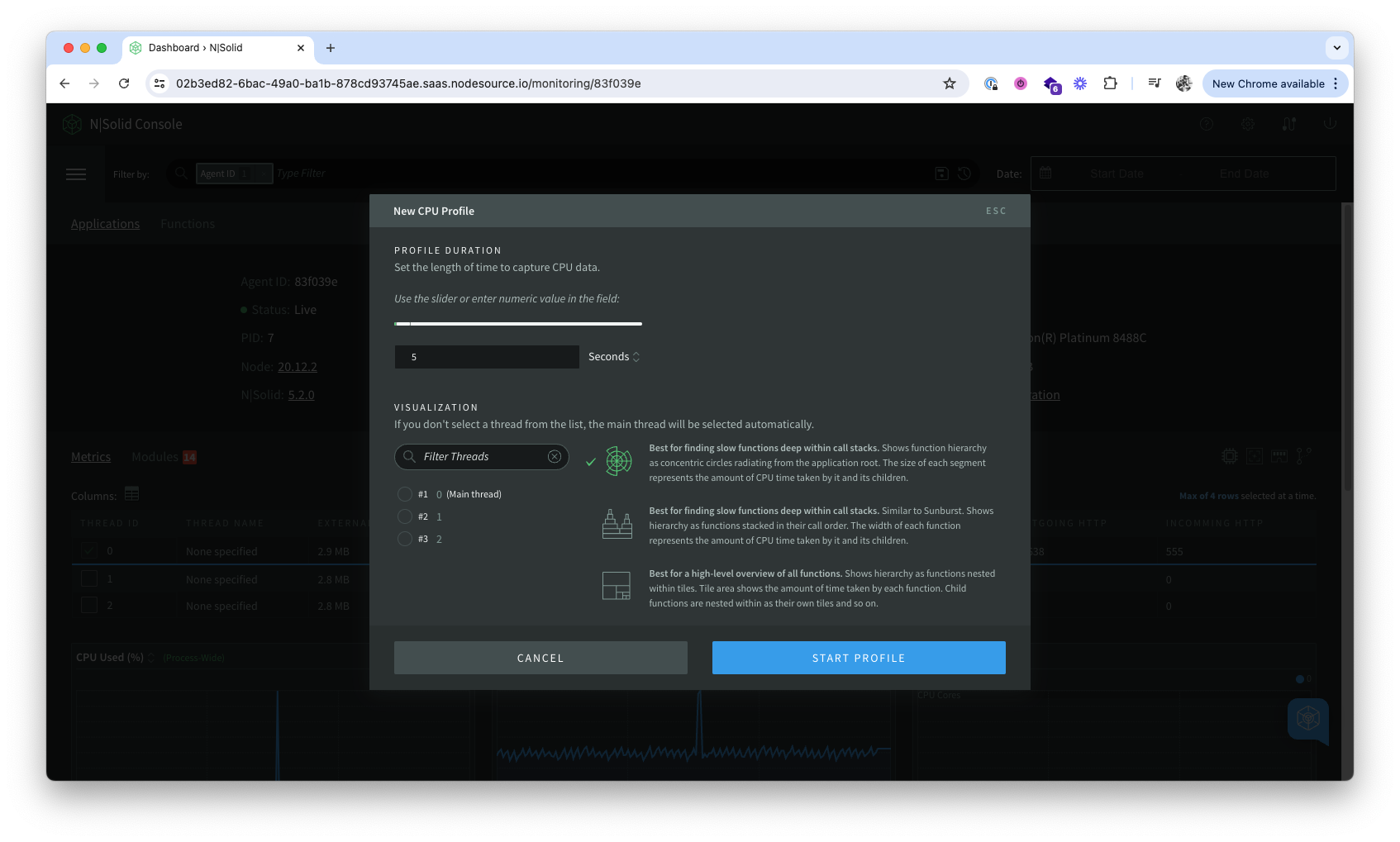Open Chrome tab search dropdown

click(1336, 48)
